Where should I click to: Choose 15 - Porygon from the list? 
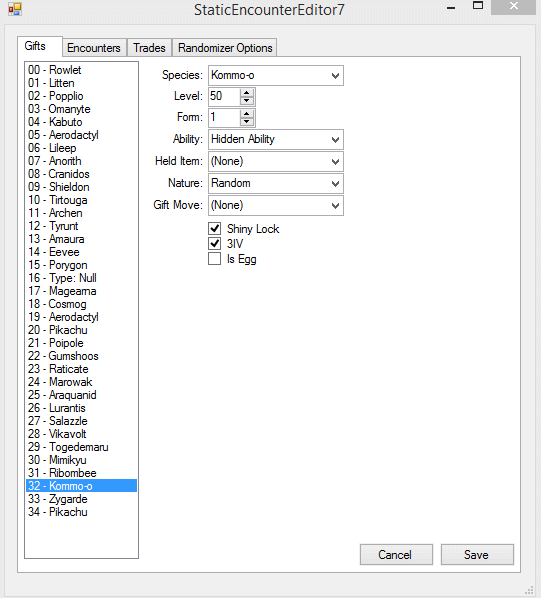point(81,265)
